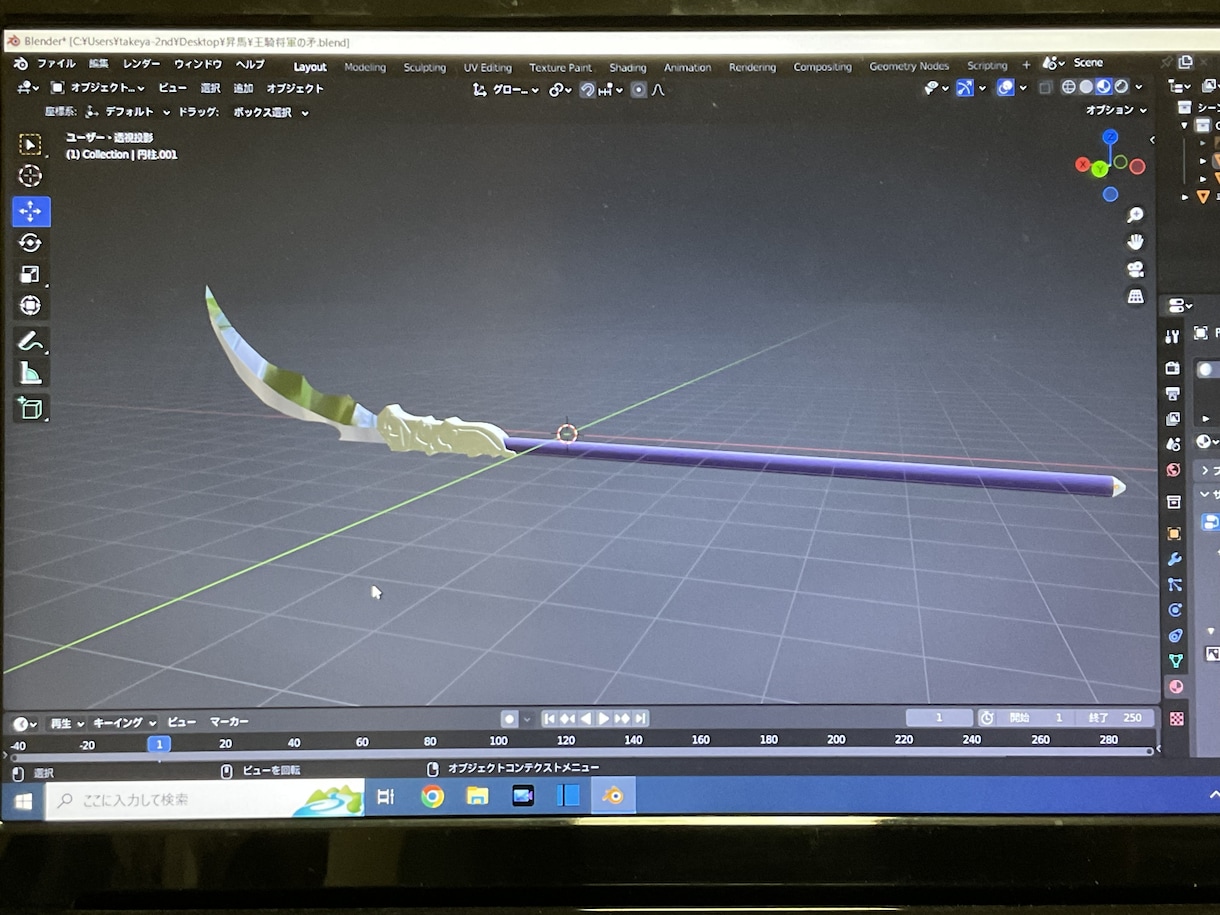Open the キーイング keying dropdown
1220x915 pixels.
coord(124,722)
